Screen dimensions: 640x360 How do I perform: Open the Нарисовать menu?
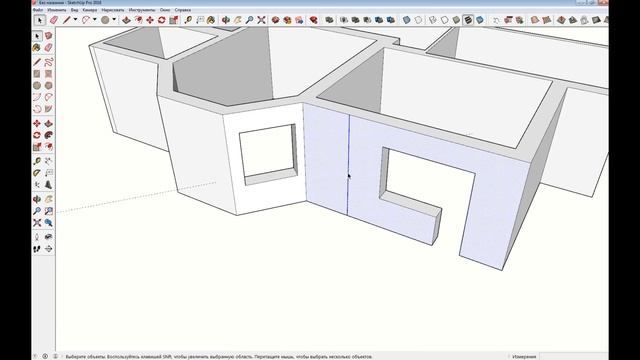point(113,10)
